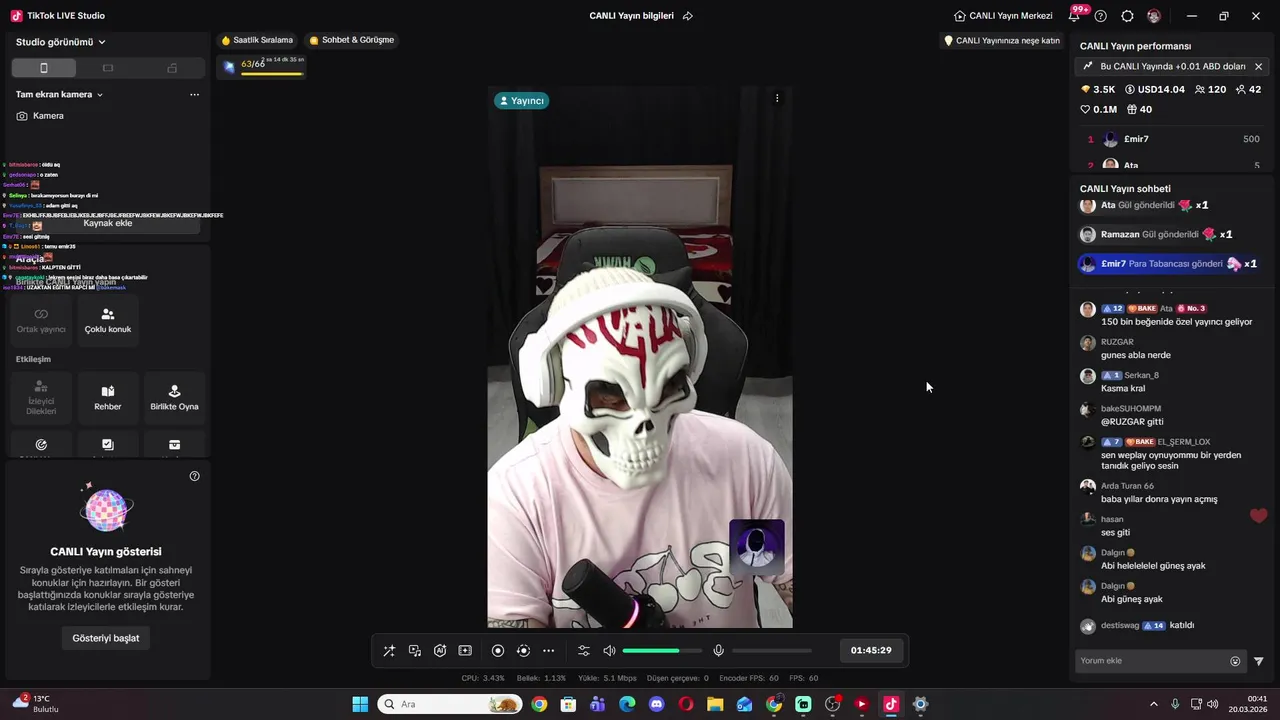Click the Yayıncı label on preview
1280x720 pixels.
pos(521,101)
